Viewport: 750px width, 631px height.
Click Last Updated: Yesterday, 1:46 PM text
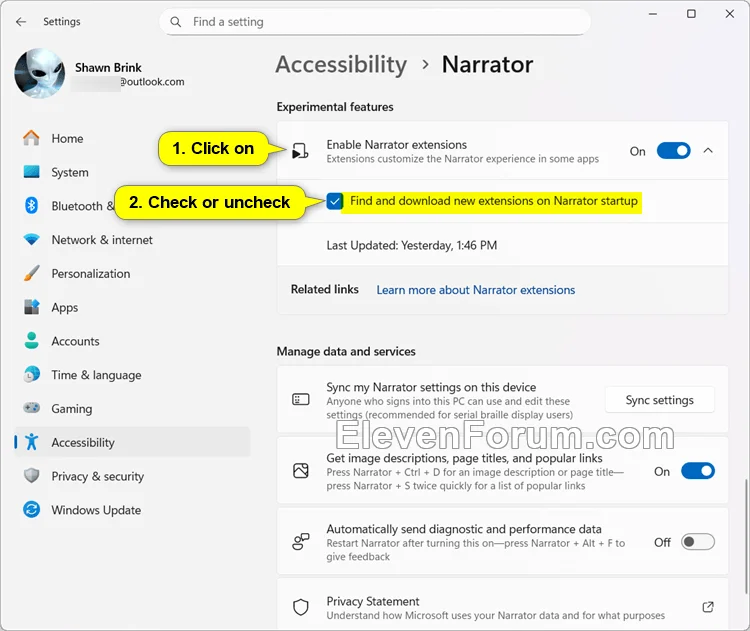(x=412, y=245)
